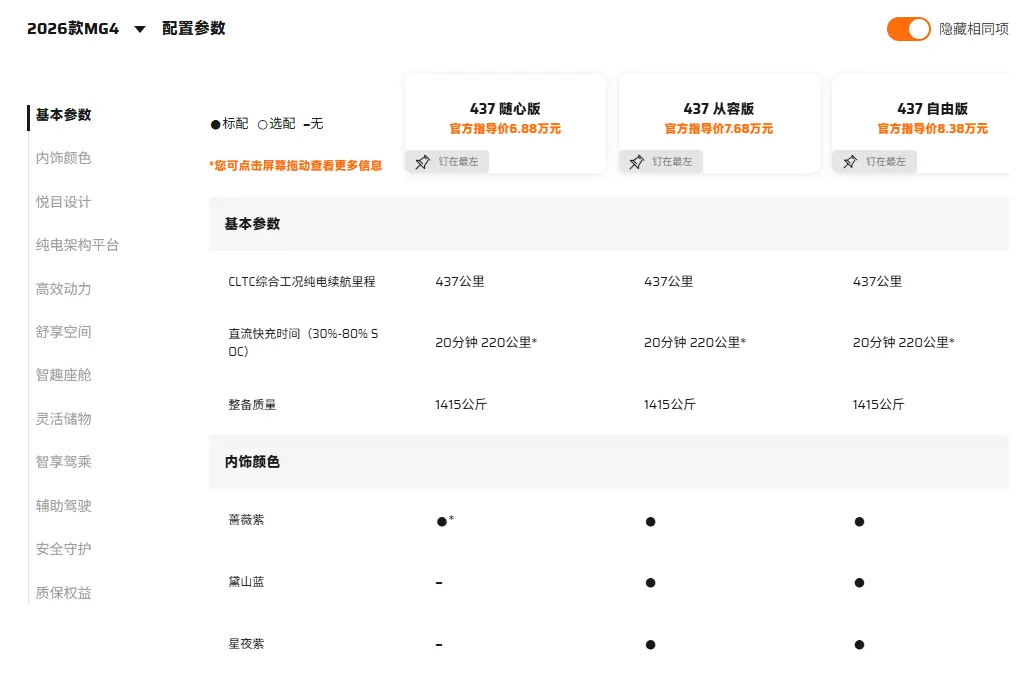Image resolution: width=1027 pixels, height=673 pixels.
Task: Click 钉在最左 button for 437 从容版
Action: click(661, 162)
